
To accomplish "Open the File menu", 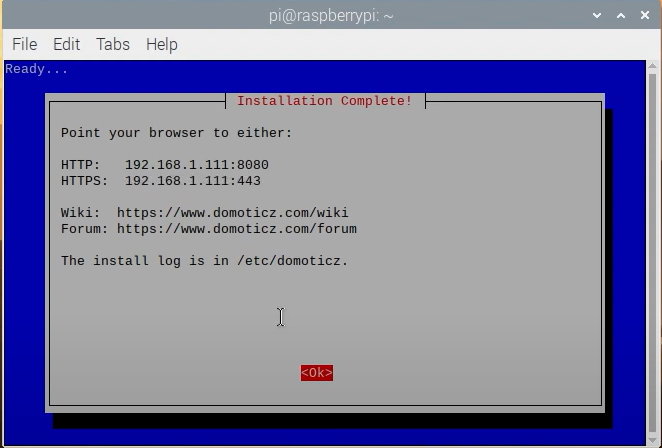I will pyautogui.click(x=24, y=44).
